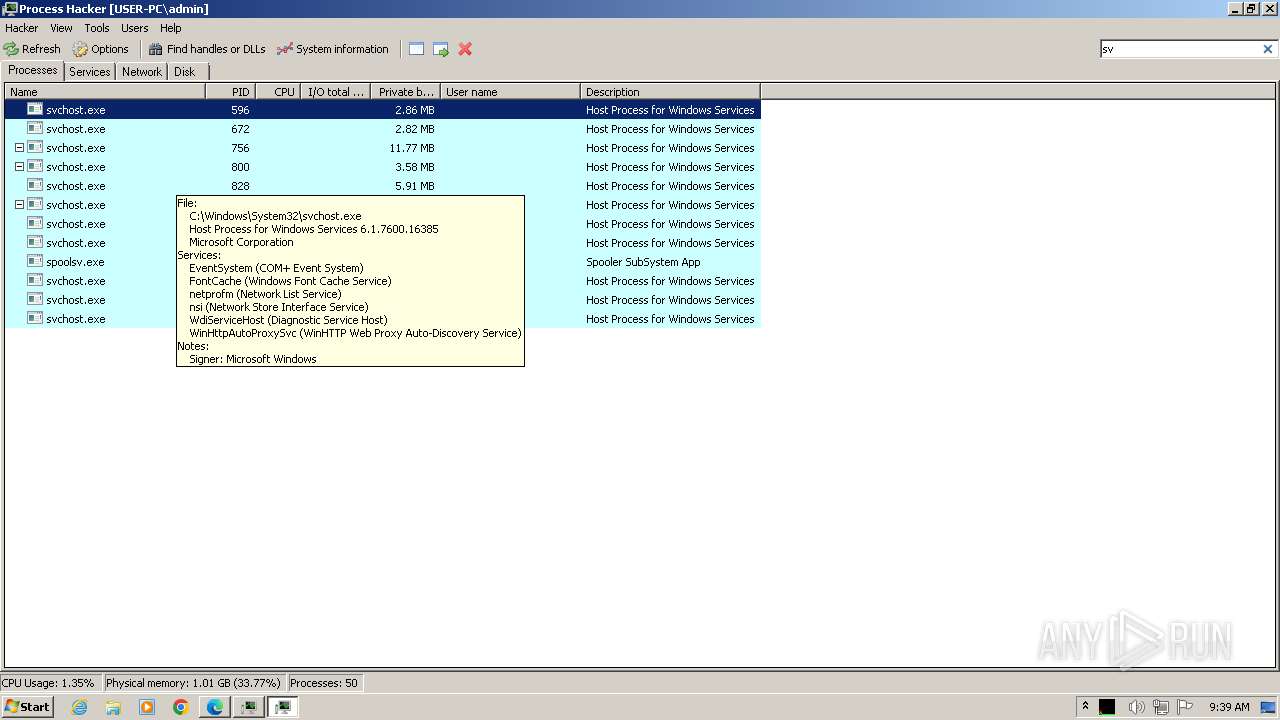
Task: Click the network tray icon
Action: click(1160, 707)
